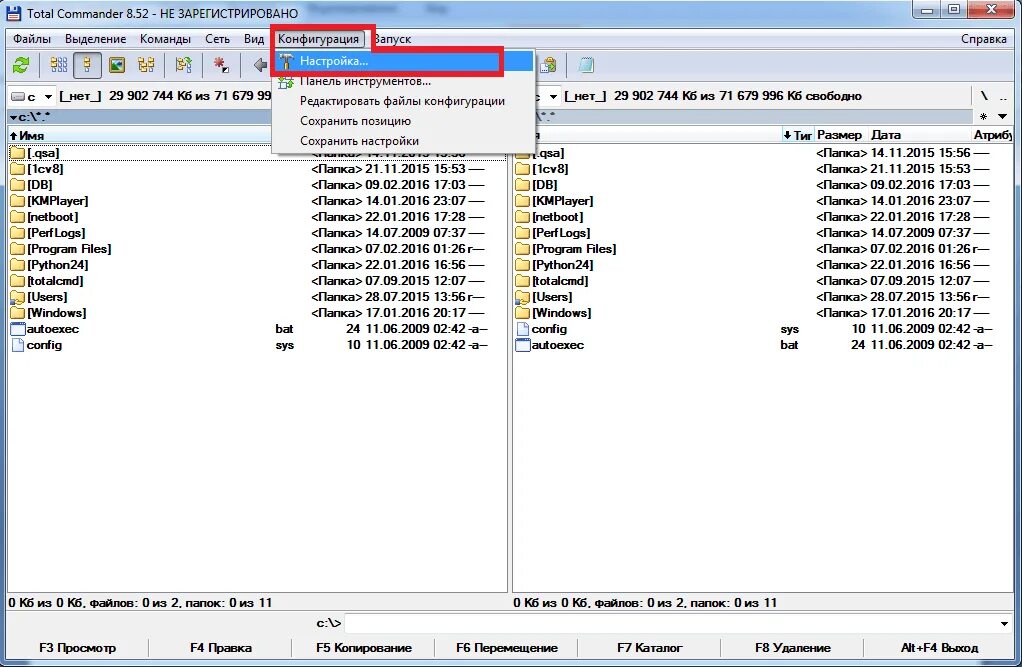Go to parent directory with right panel .. button

(x=1003, y=96)
